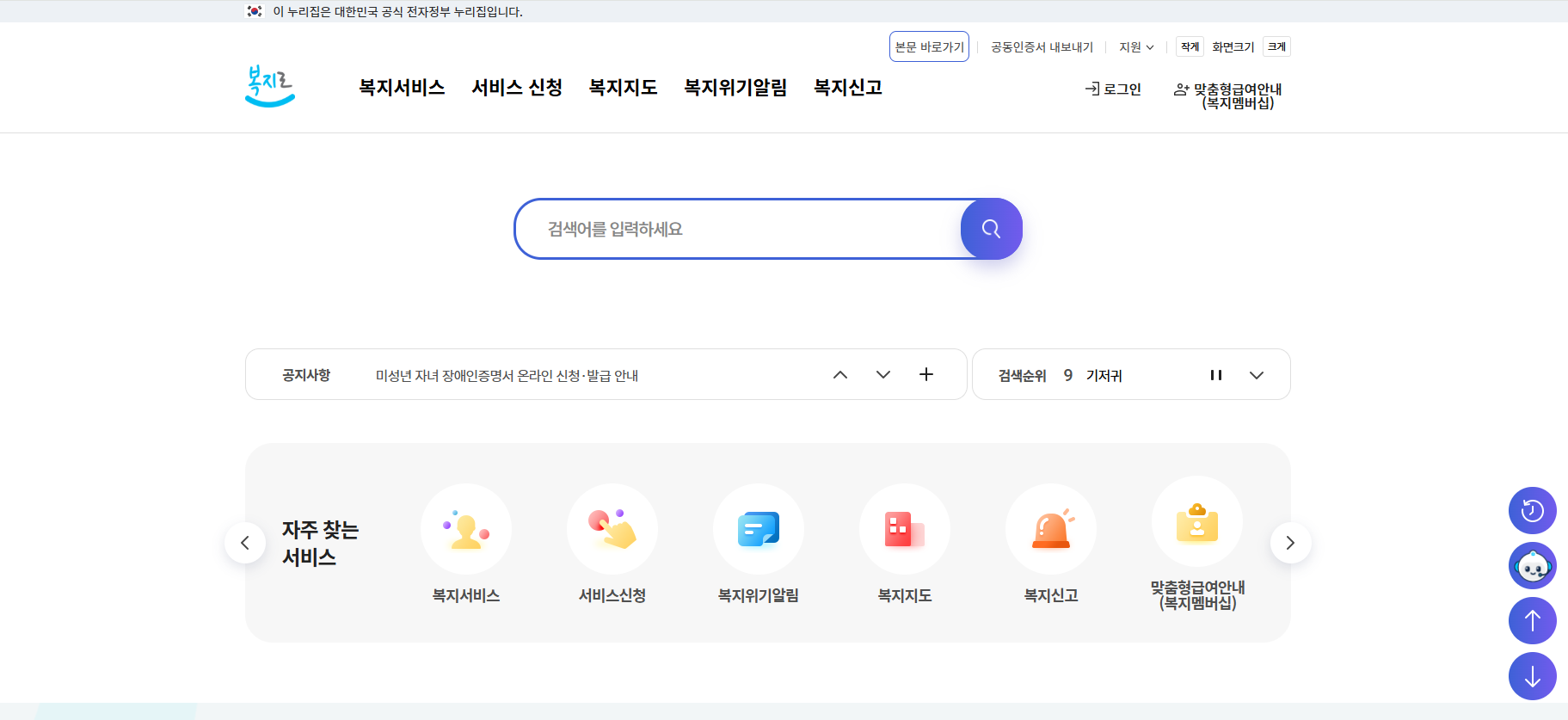Open the 지원 dropdown

1136,47
